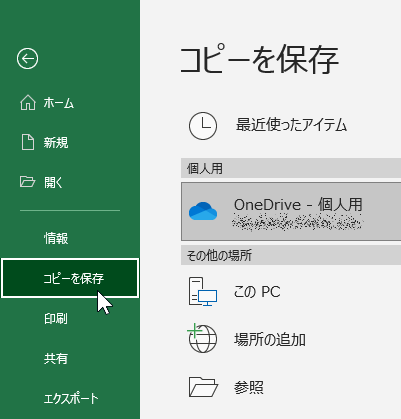Click the house icon beside ホーム
Viewport: 401px width, 419px height.
[x=28, y=102]
